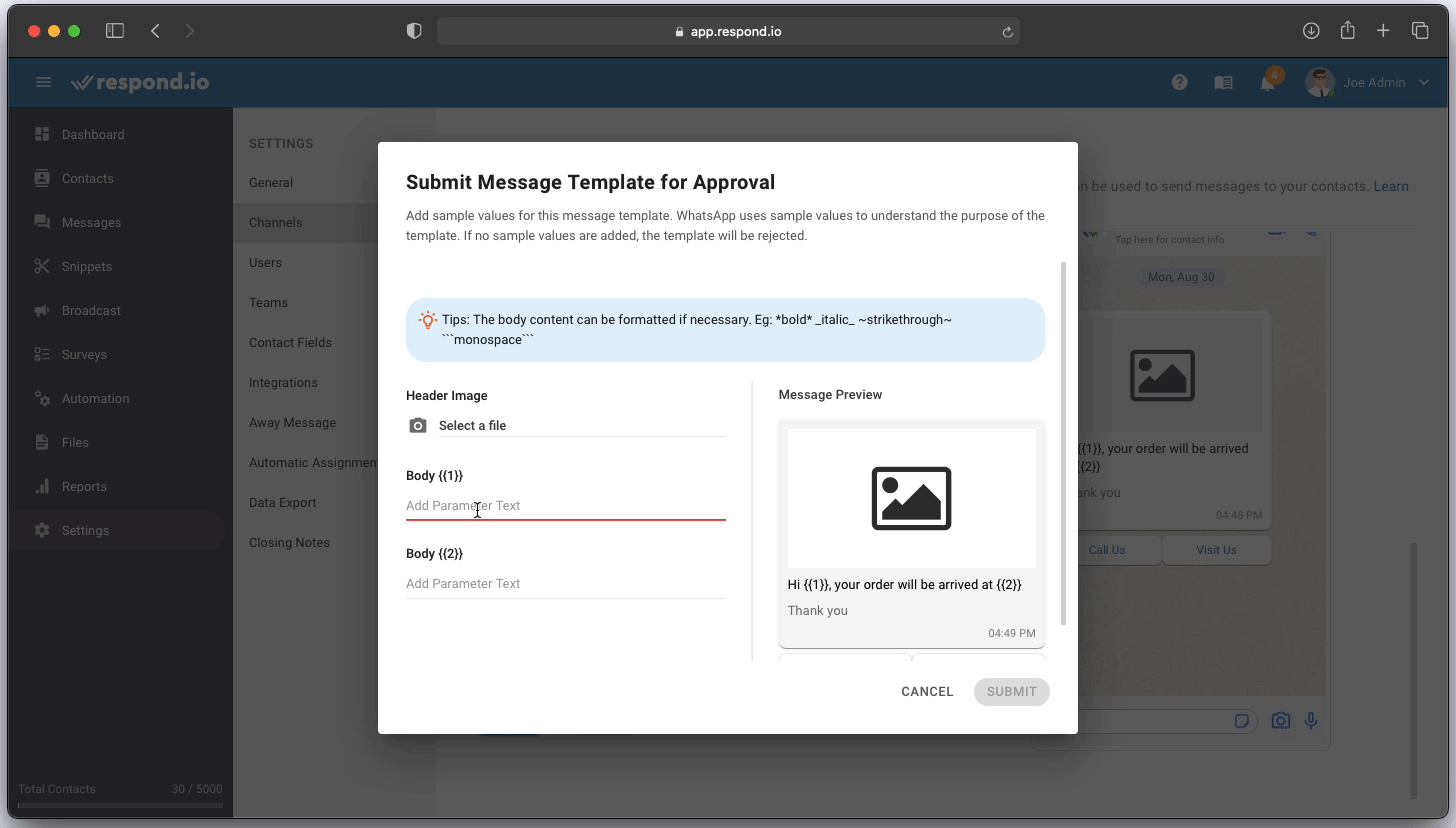
Task: Click the Dashboard grid icon
Action: (42, 134)
